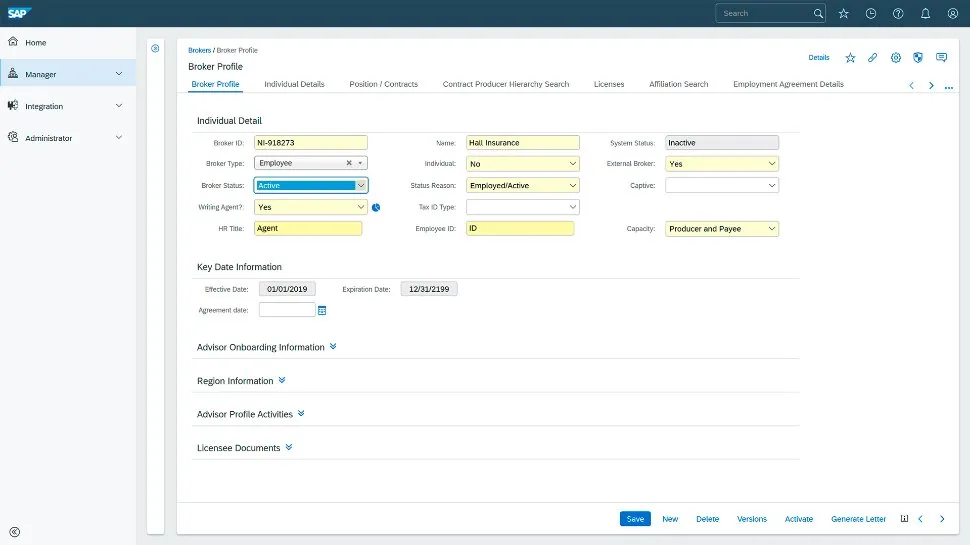This screenshot has height=545, width=970.
Task: Click the shield security icon
Action: [x=917, y=58]
